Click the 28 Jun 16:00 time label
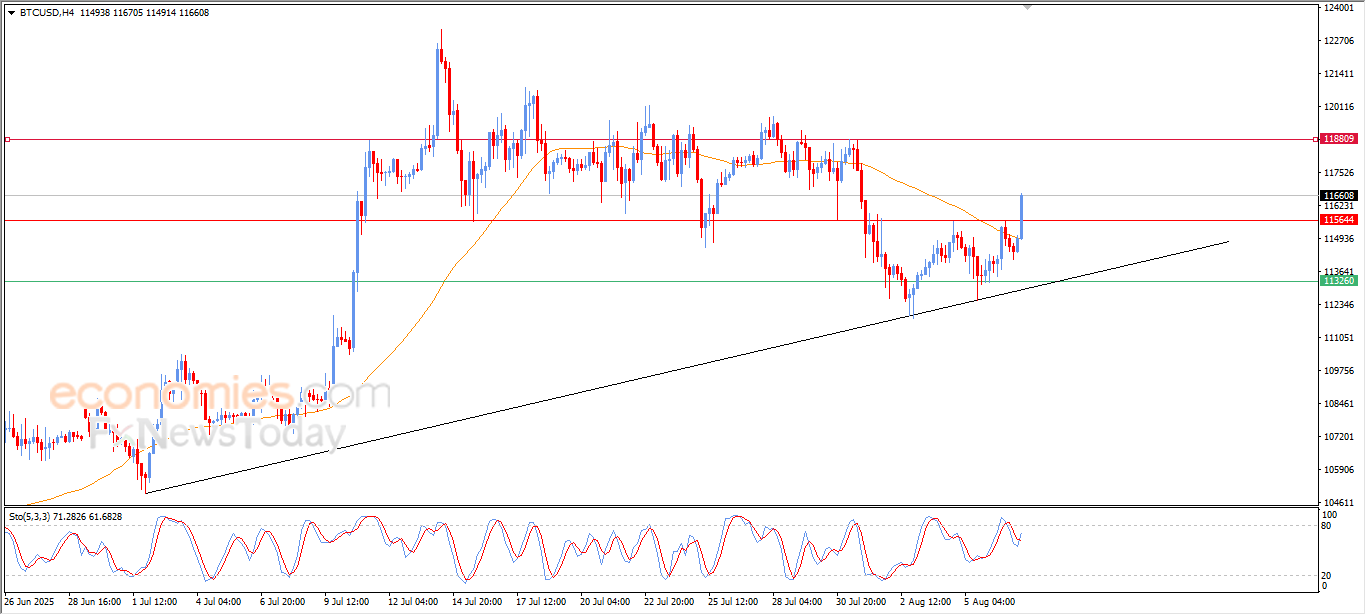This screenshot has height=615, width=1366. (93, 602)
